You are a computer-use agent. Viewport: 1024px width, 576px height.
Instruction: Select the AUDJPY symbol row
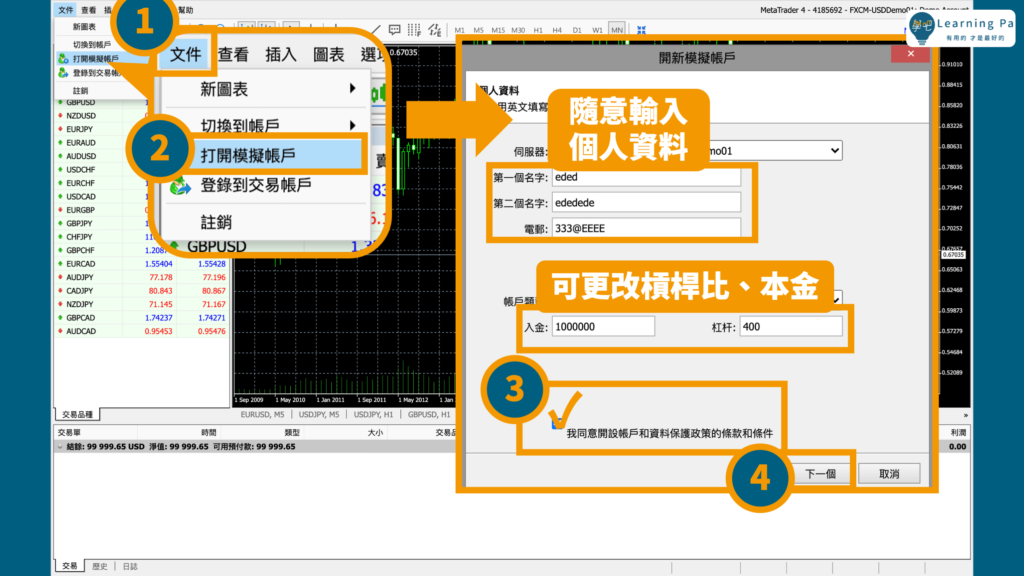pyautogui.click(x=142, y=278)
